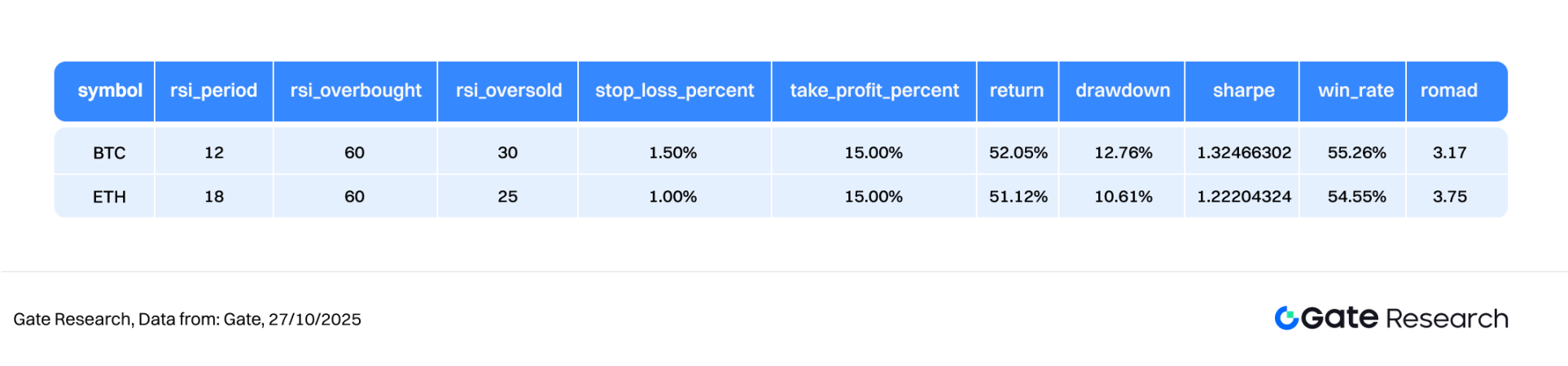Click the rsi_period column header
The image size is (1568, 366).
click(213, 90)
